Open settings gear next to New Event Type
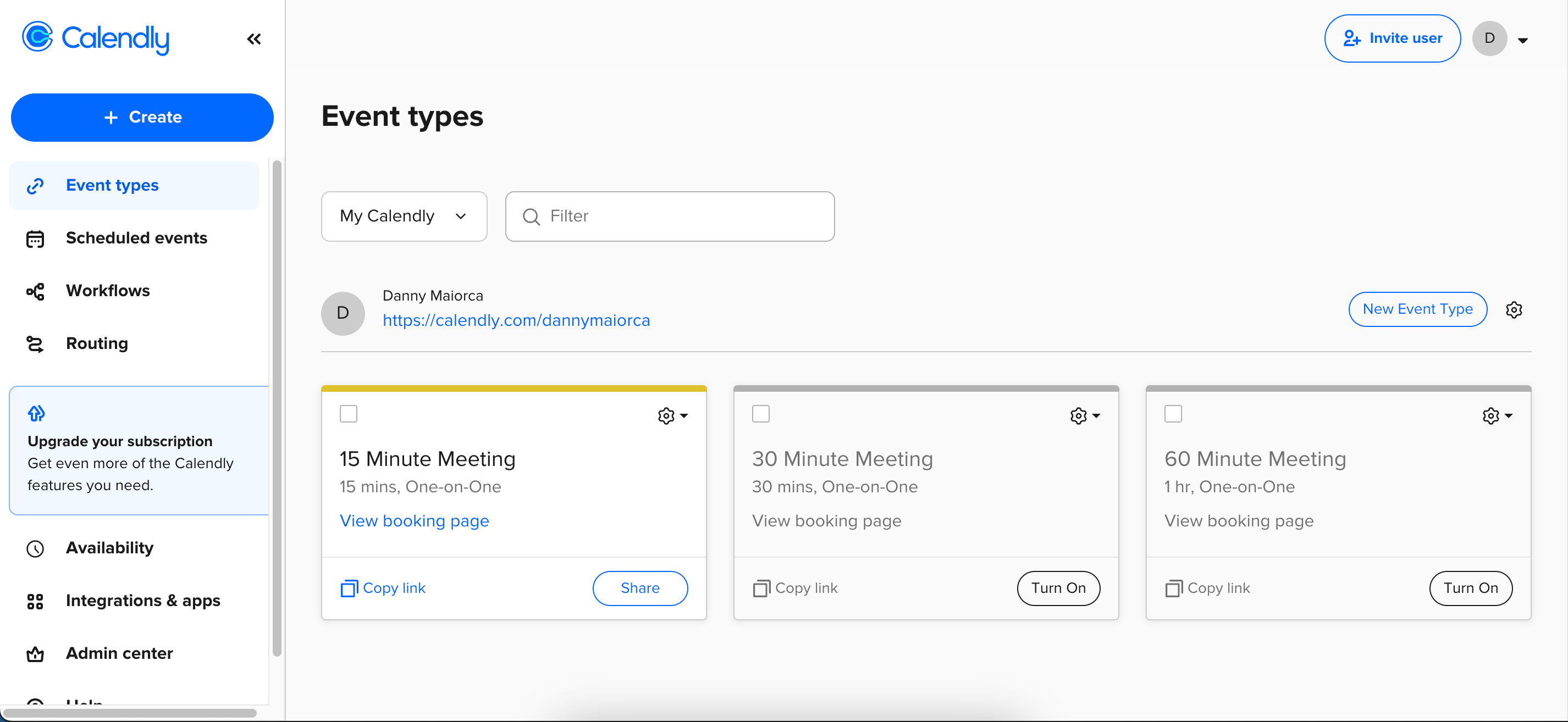 coord(1513,309)
